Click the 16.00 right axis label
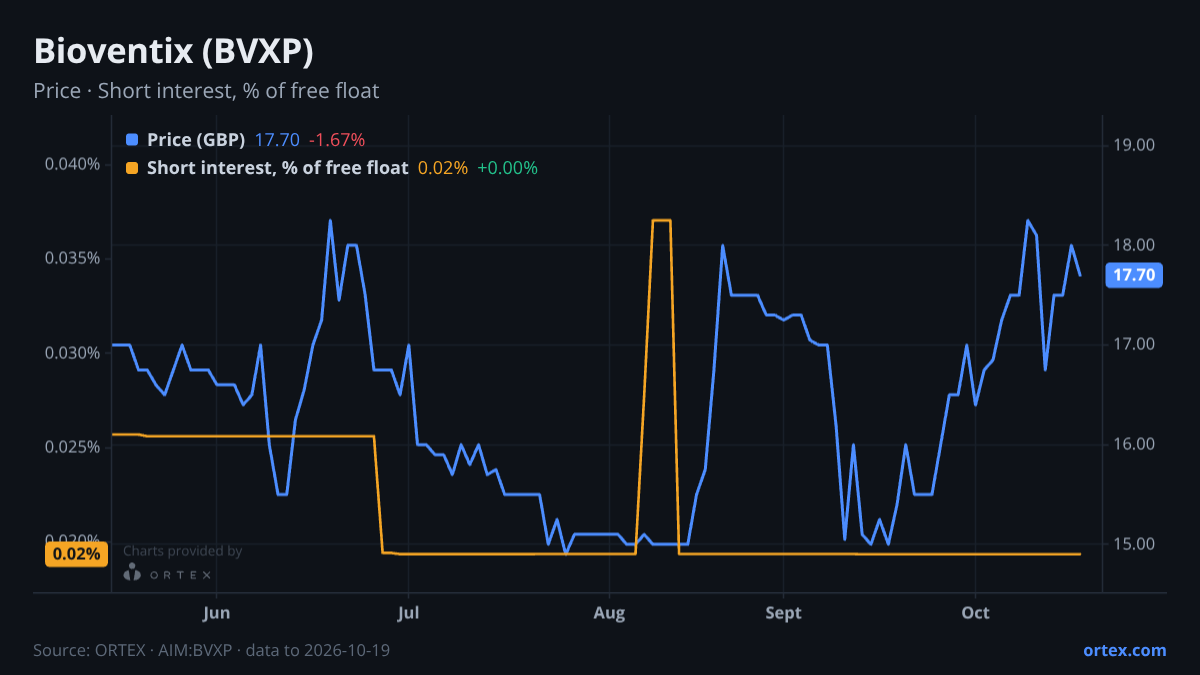The height and width of the screenshot is (675, 1200). coord(1133,444)
